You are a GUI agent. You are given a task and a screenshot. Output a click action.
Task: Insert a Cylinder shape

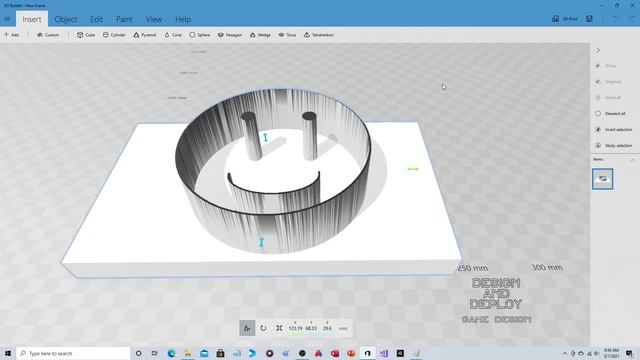click(114, 35)
